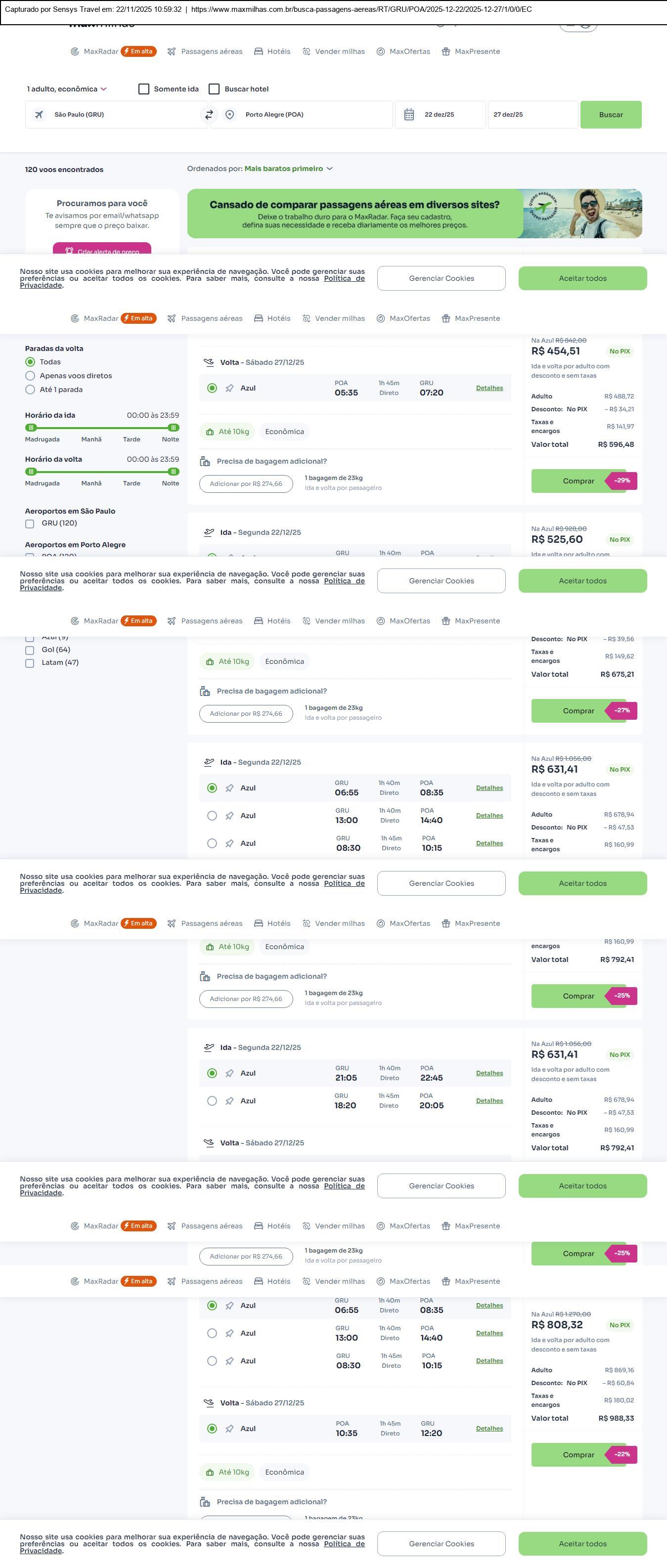Click the bed icon next to Hotéis in the header
The height and width of the screenshot is (1568, 667).
pyautogui.click(x=259, y=52)
